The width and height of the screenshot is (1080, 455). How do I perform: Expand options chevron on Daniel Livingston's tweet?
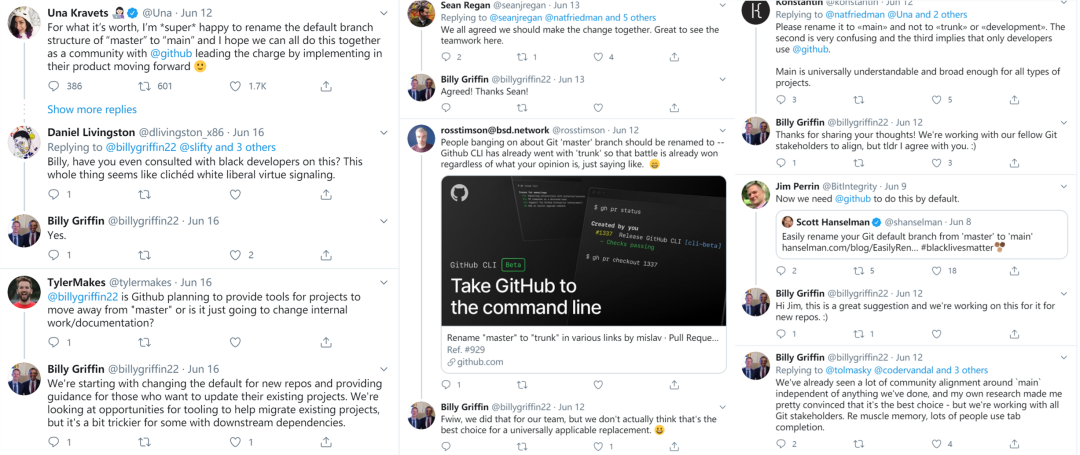[x=384, y=132]
